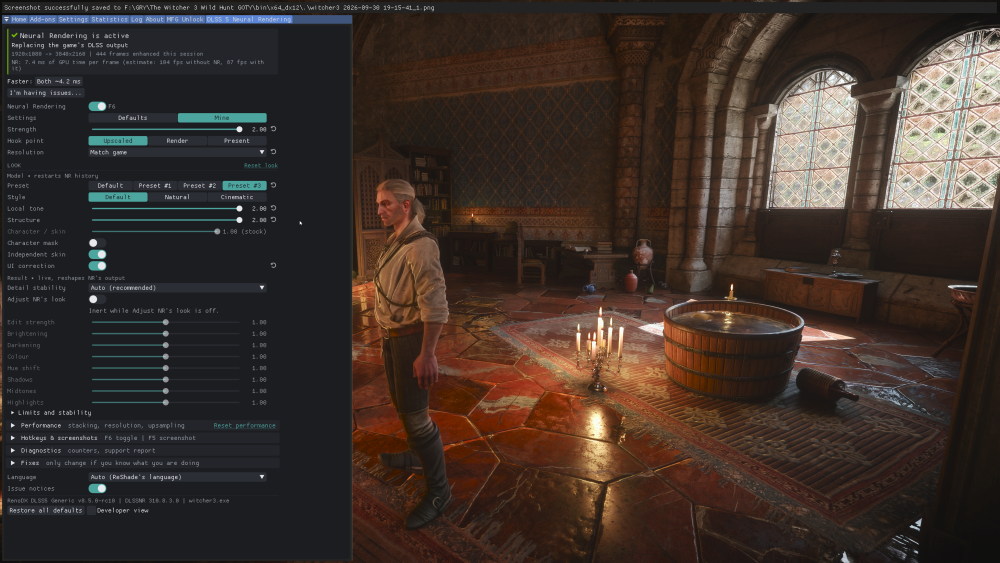Reset Local tone with its undo icon
The image size is (1000, 563).
pos(274,208)
